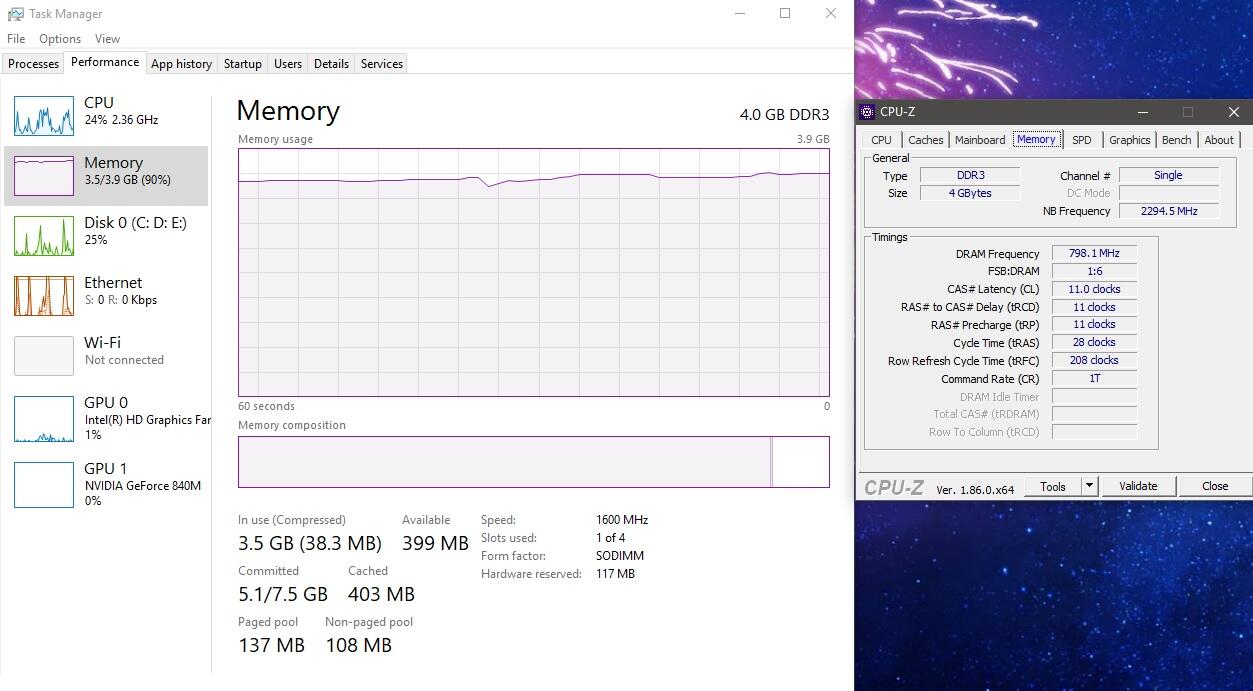Click the FSB:DRAM 1:6 value
1253x691 pixels.
click(1094, 271)
